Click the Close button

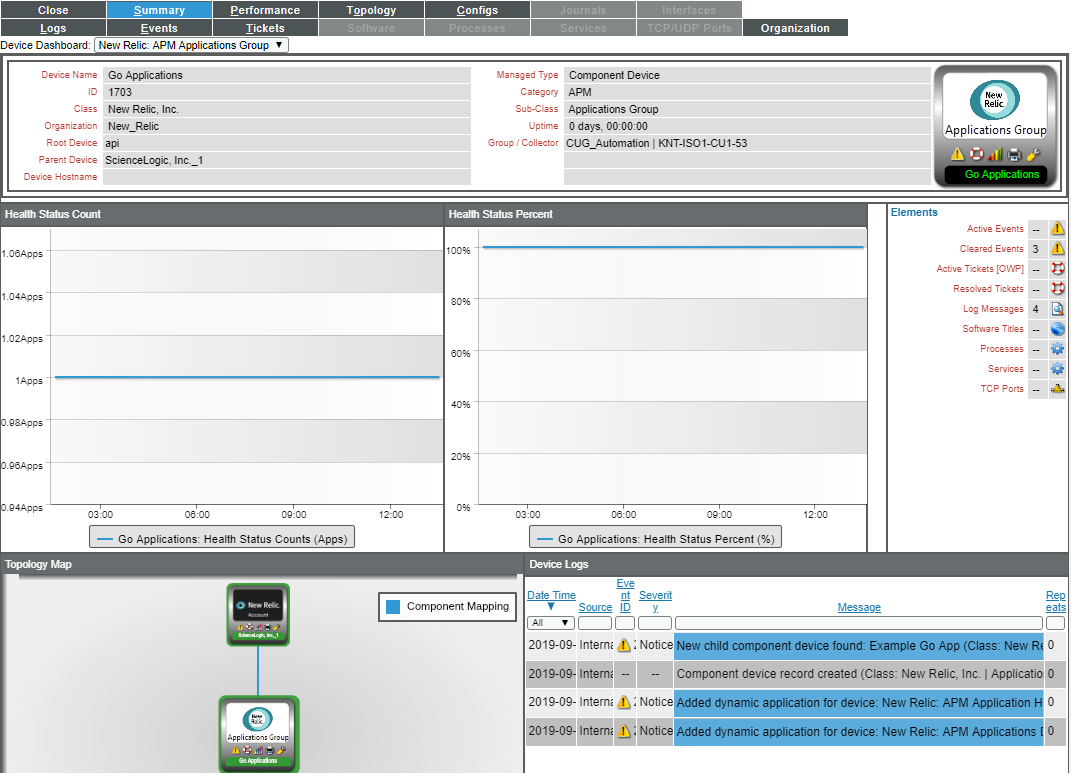[53, 10]
